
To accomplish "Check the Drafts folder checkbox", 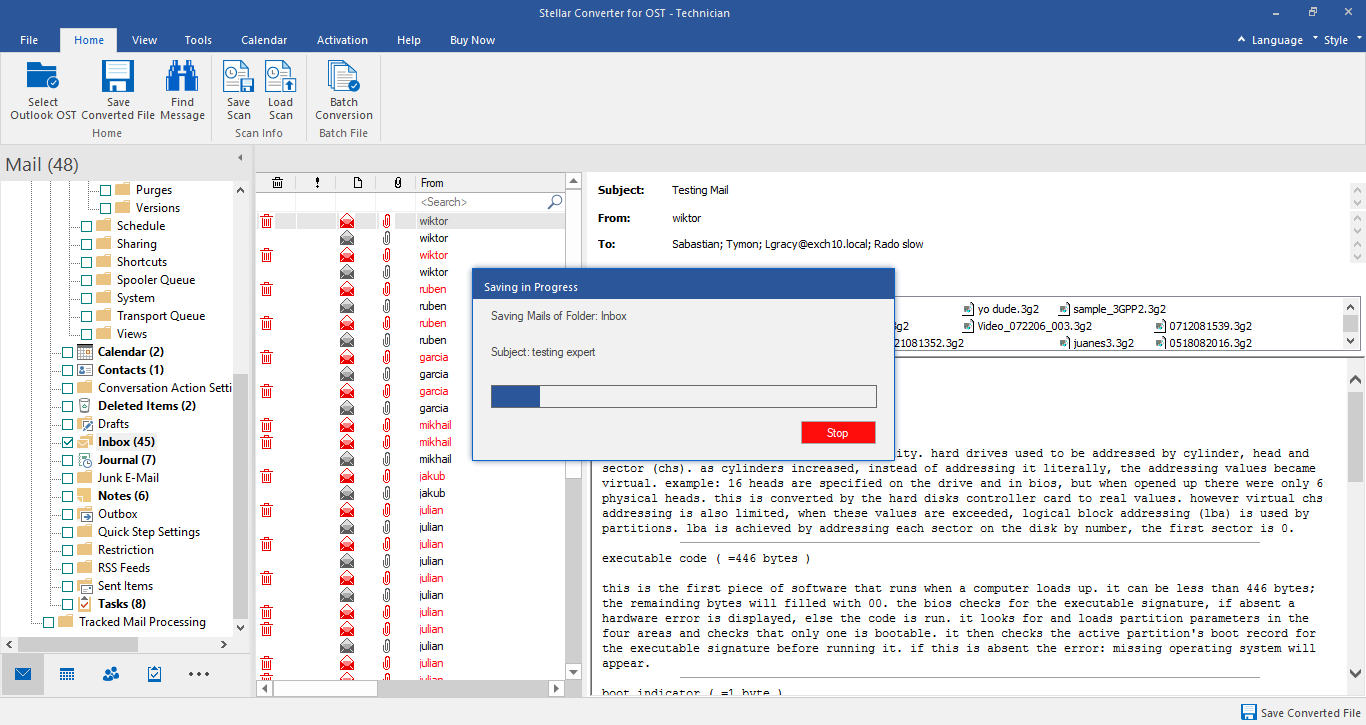I will [x=67, y=424].
